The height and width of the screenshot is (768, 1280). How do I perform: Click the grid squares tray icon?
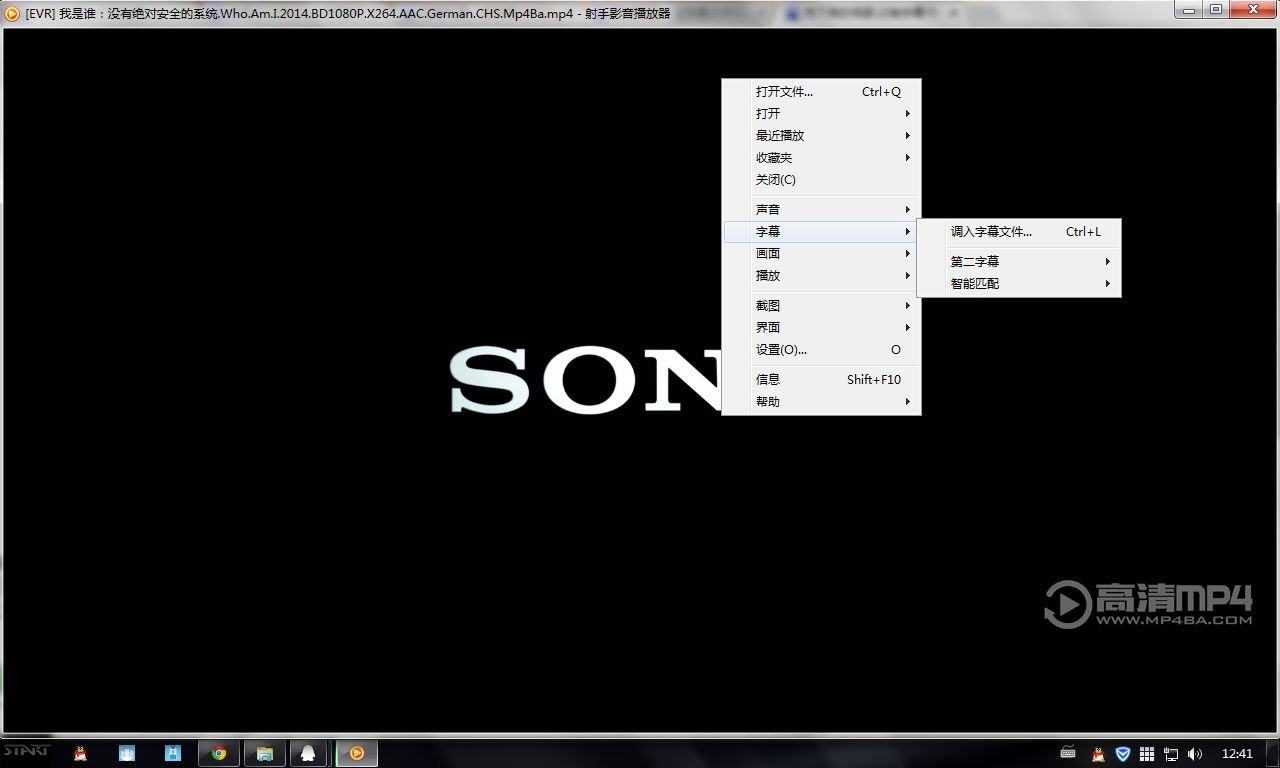click(x=1147, y=753)
